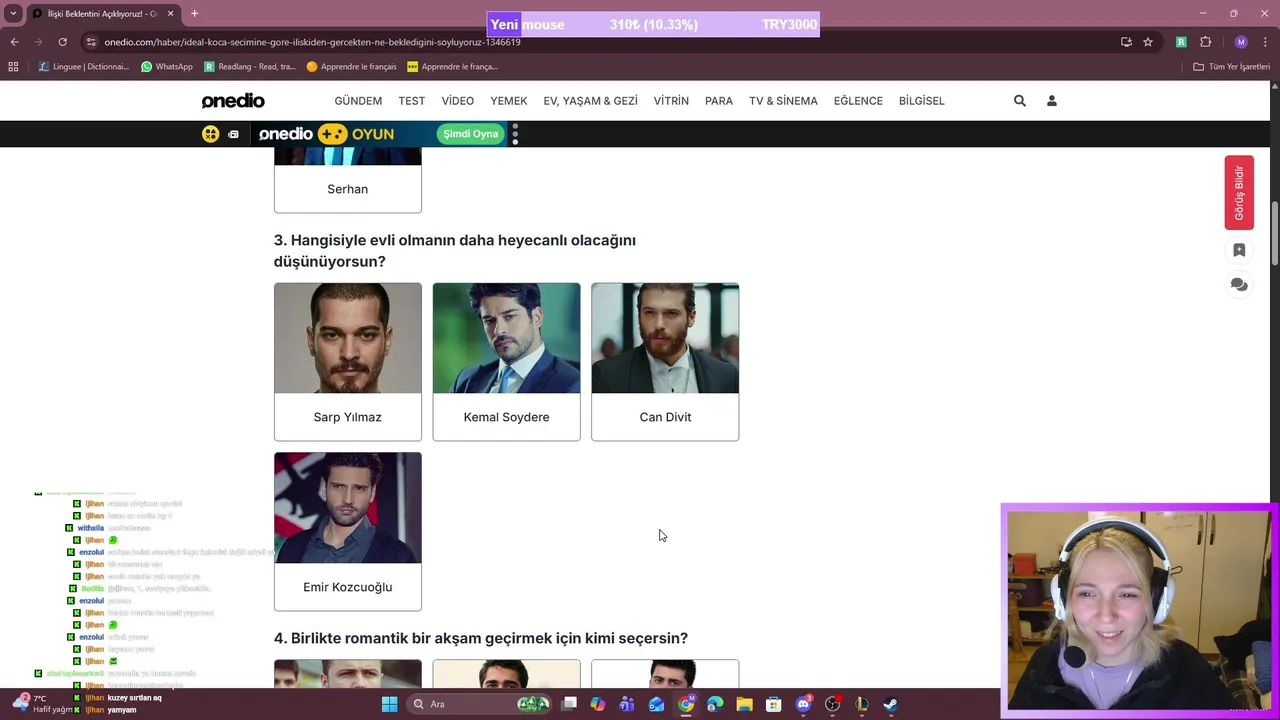The width and height of the screenshot is (1280, 720).
Task: Click the Şimdi Oyna button
Action: pos(471,134)
